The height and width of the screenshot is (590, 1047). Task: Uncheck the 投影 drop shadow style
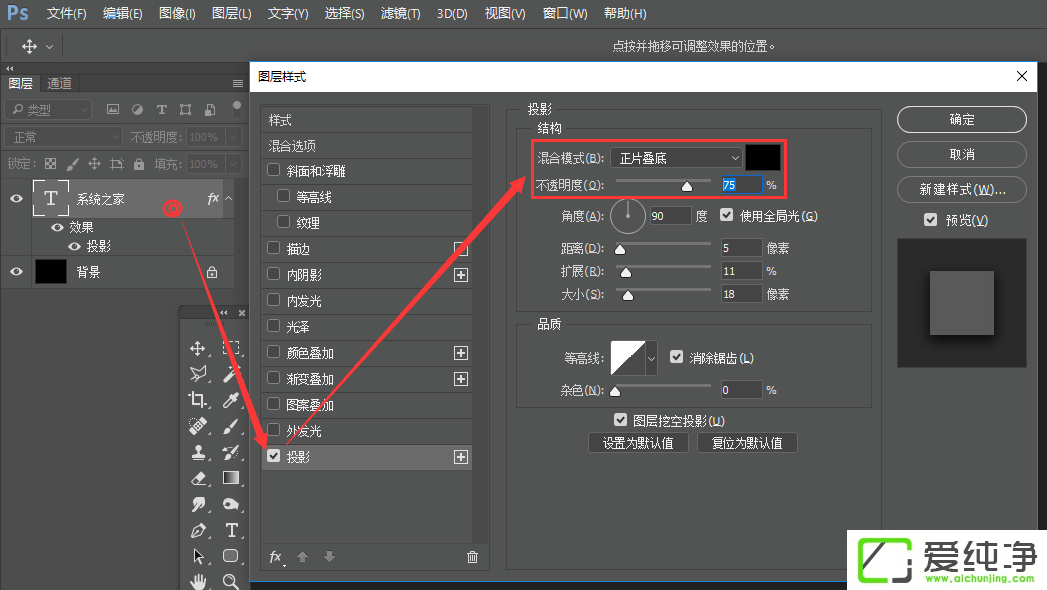(274, 456)
